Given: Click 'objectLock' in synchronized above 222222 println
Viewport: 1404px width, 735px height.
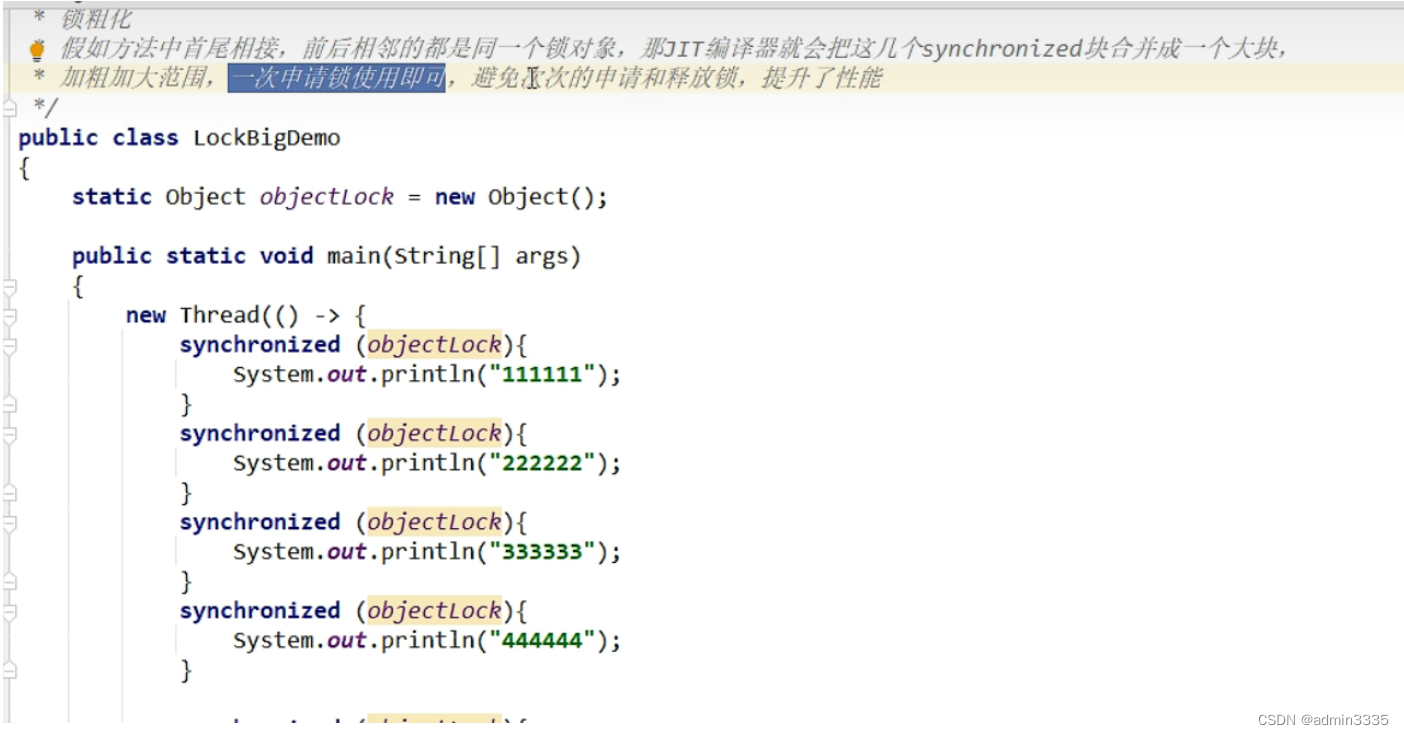Looking at the screenshot, I should [x=434, y=434].
